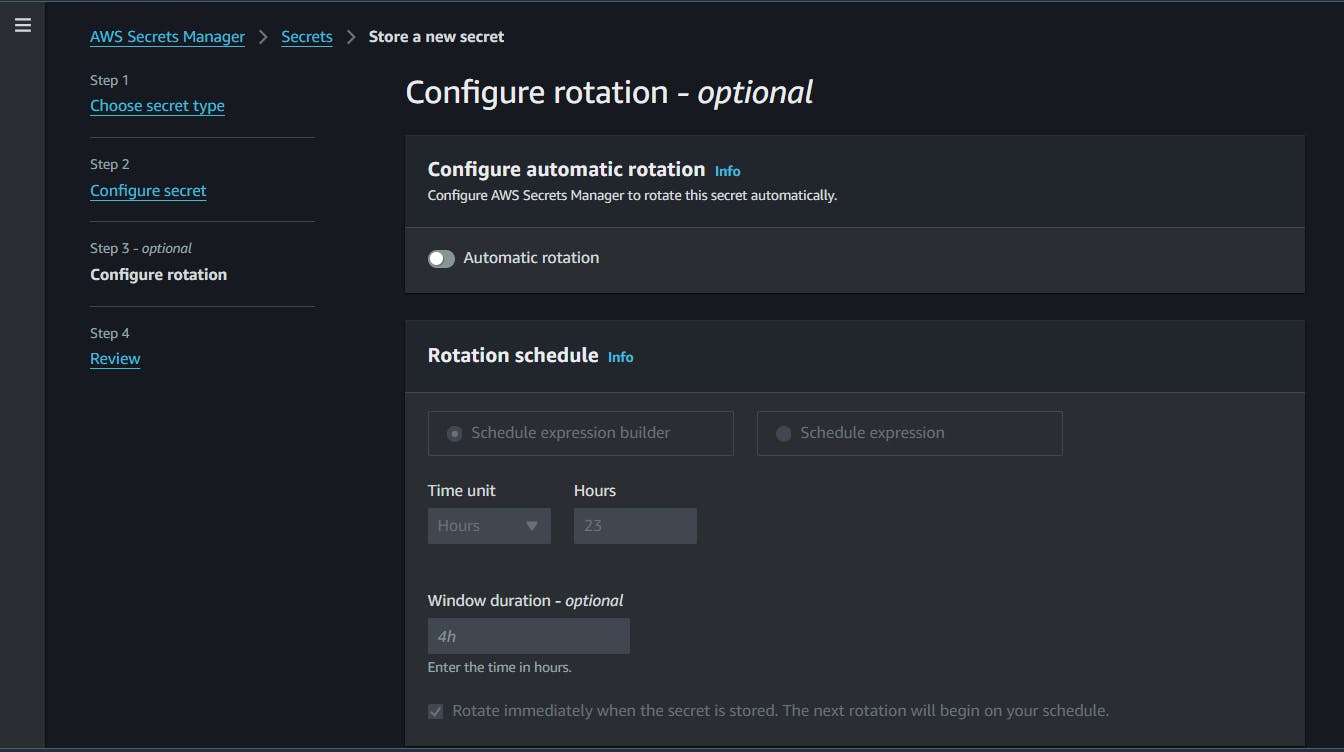
Task: Open Info for Configure automatic rotation
Action: click(x=727, y=171)
